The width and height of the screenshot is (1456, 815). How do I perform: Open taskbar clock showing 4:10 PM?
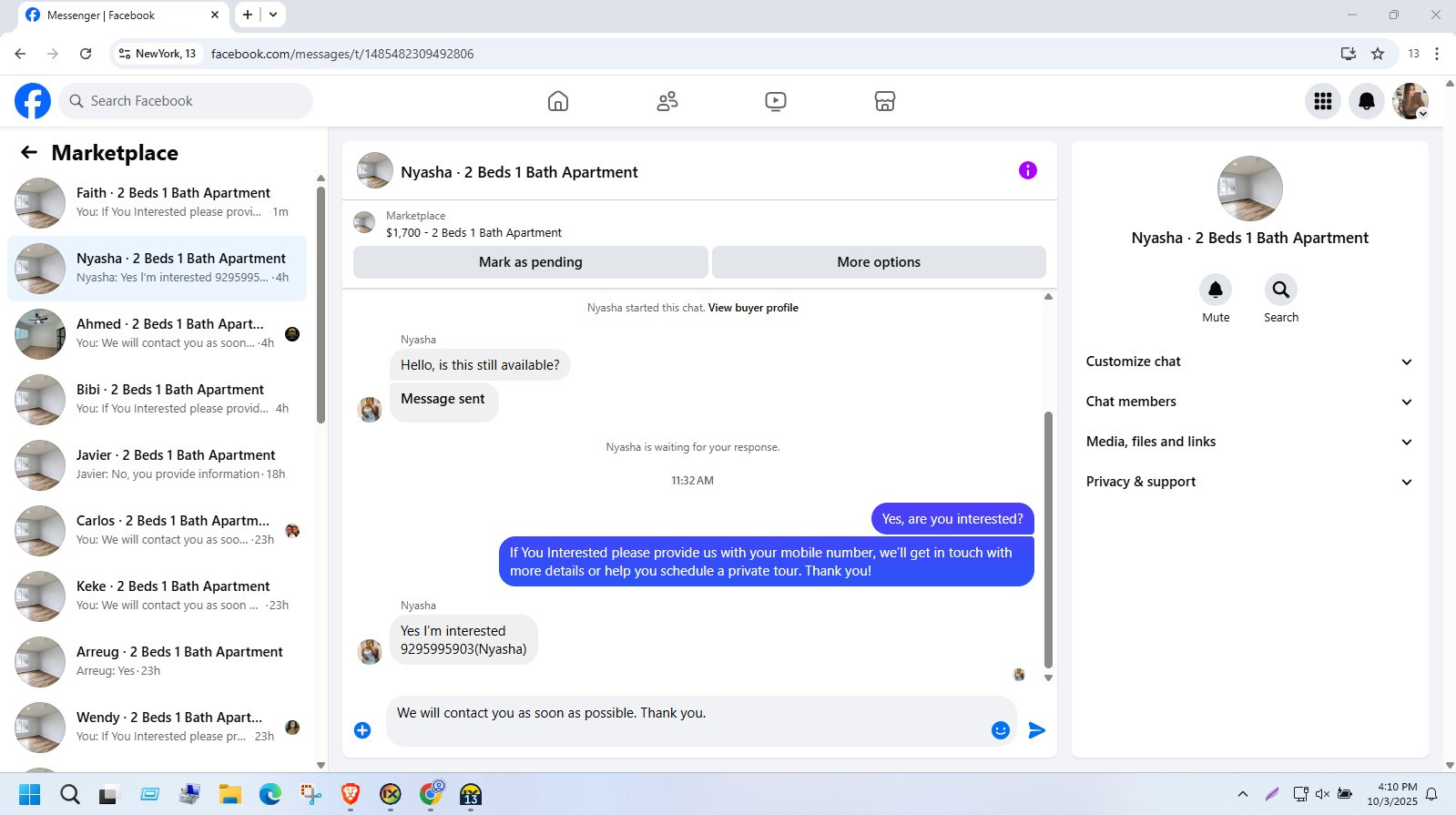click(x=1391, y=794)
